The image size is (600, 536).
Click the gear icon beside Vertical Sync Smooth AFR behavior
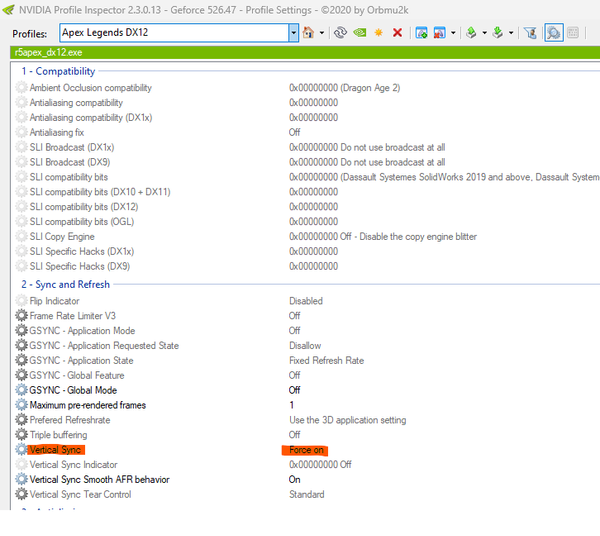[21, 479]
